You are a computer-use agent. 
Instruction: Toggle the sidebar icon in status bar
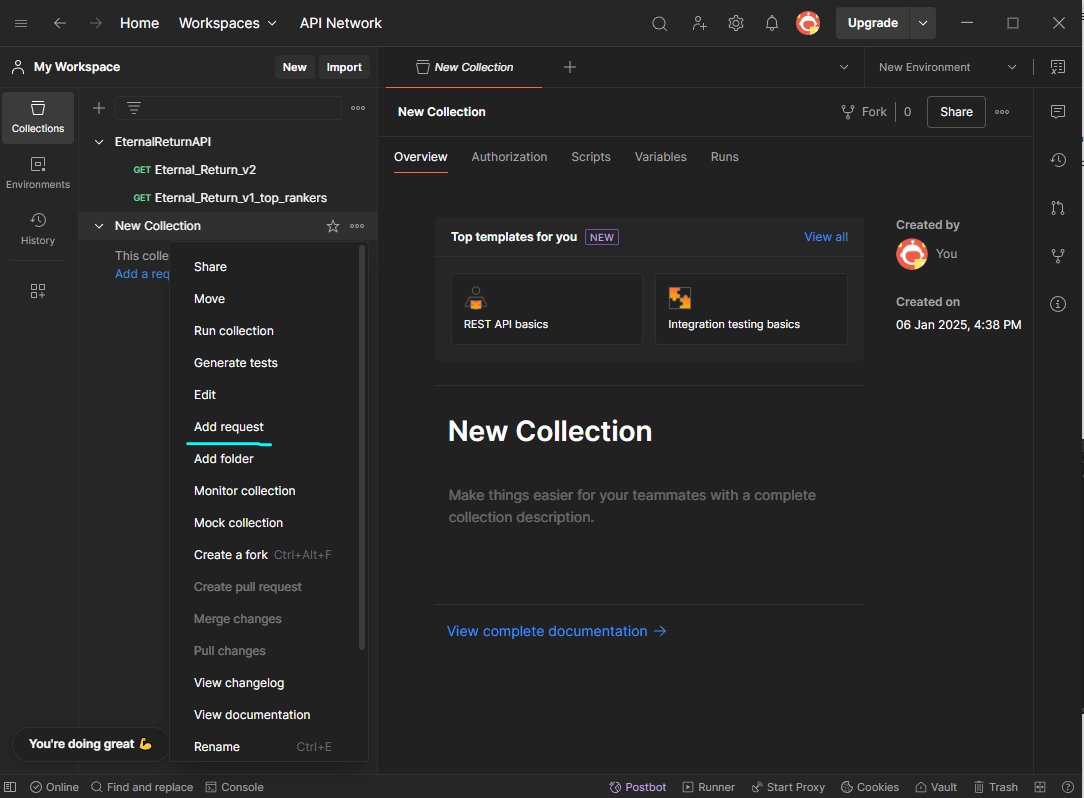pyautogui.click(x=10, y=787)
